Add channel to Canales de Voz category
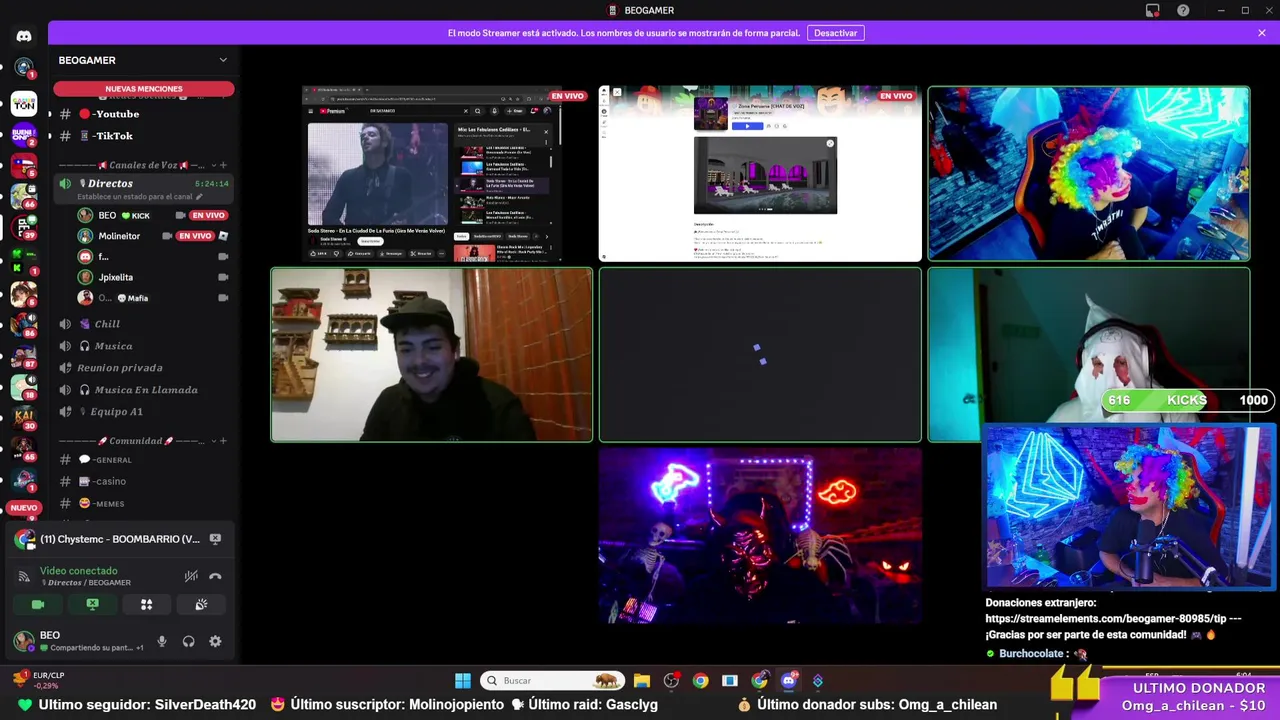The image size is (1280, 720). (x=223, y=165)
